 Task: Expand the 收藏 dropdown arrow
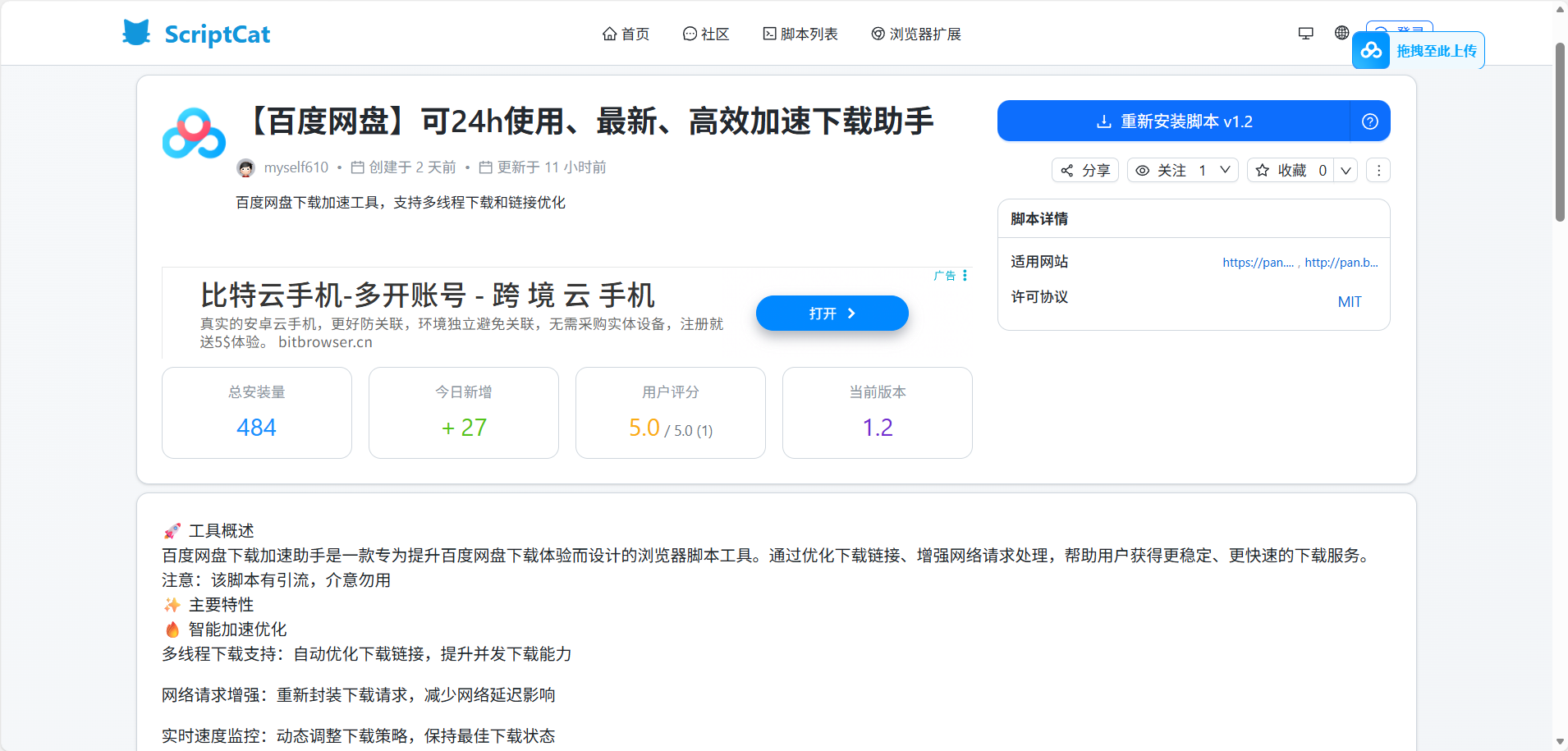[x=1346, y=170]
